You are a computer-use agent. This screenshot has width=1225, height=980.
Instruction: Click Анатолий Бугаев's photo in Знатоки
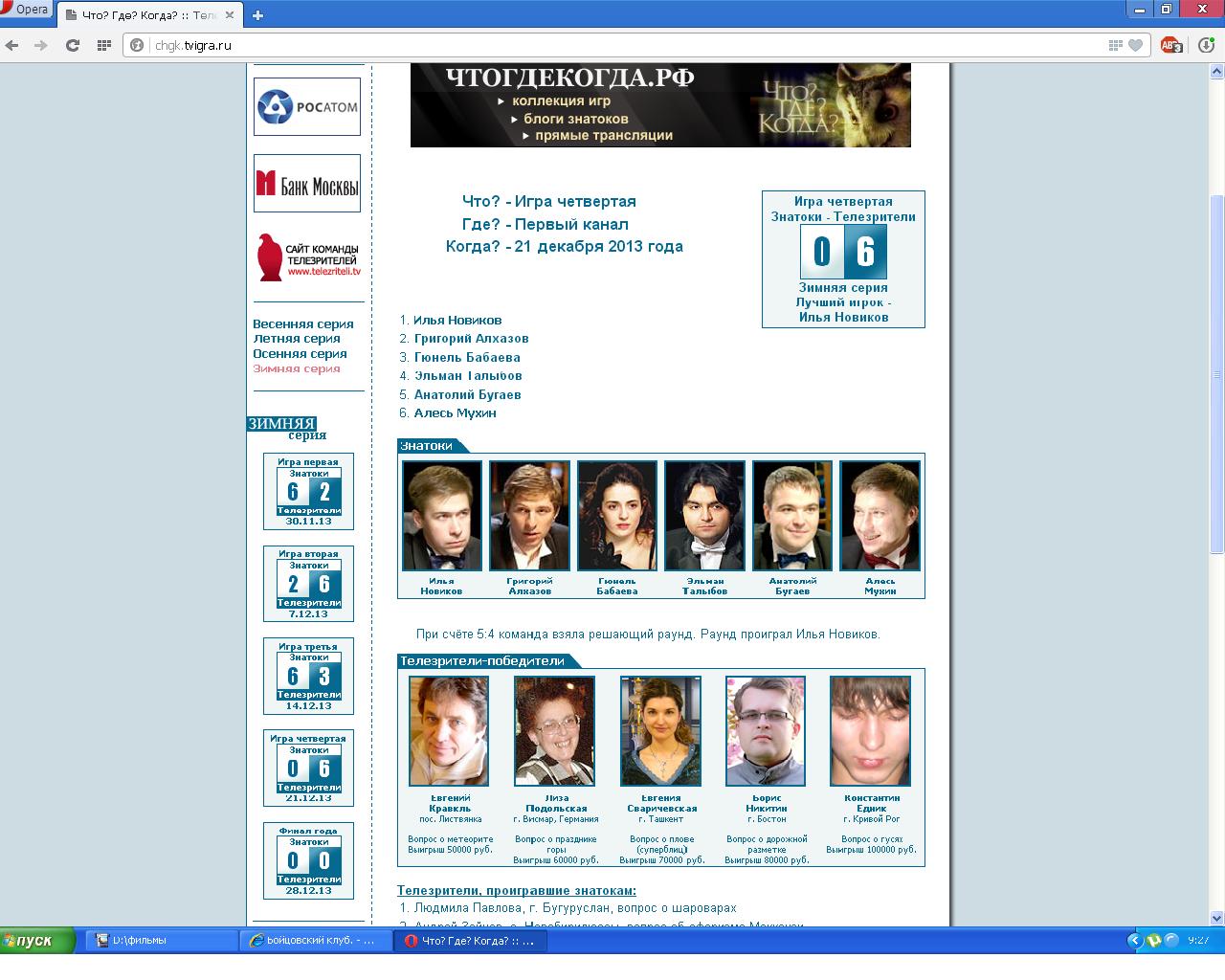[x=792, y=516]
